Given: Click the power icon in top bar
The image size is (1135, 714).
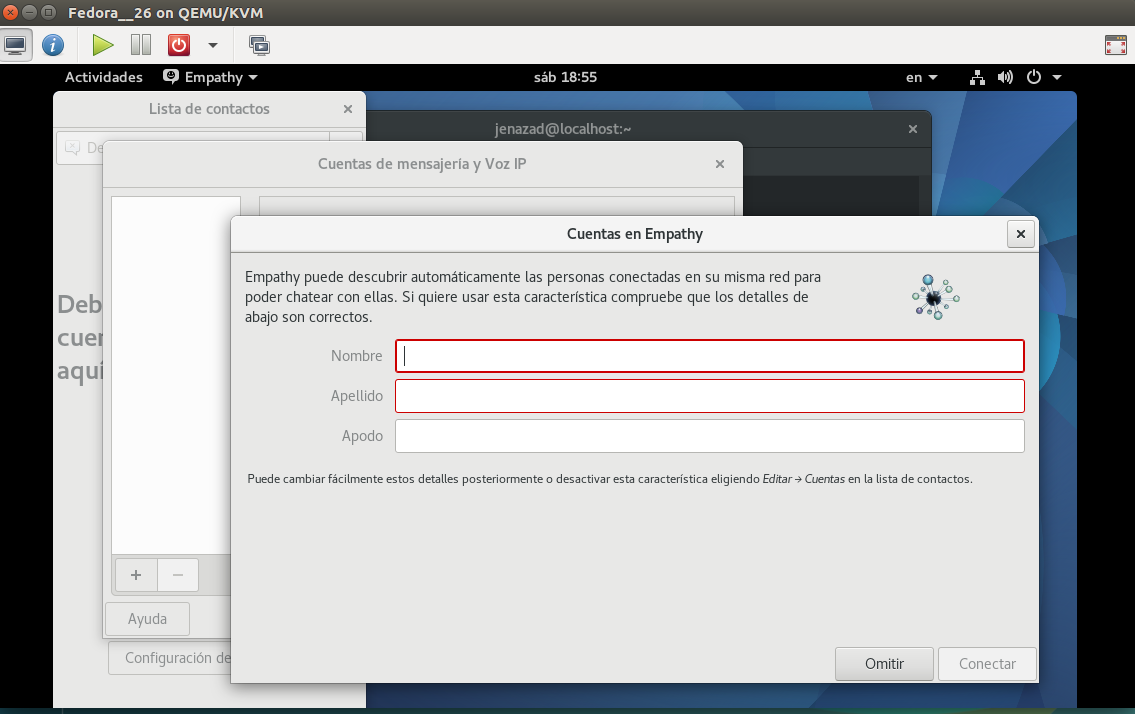Looking at the screenshot, I should click(x=1034, y=77).
